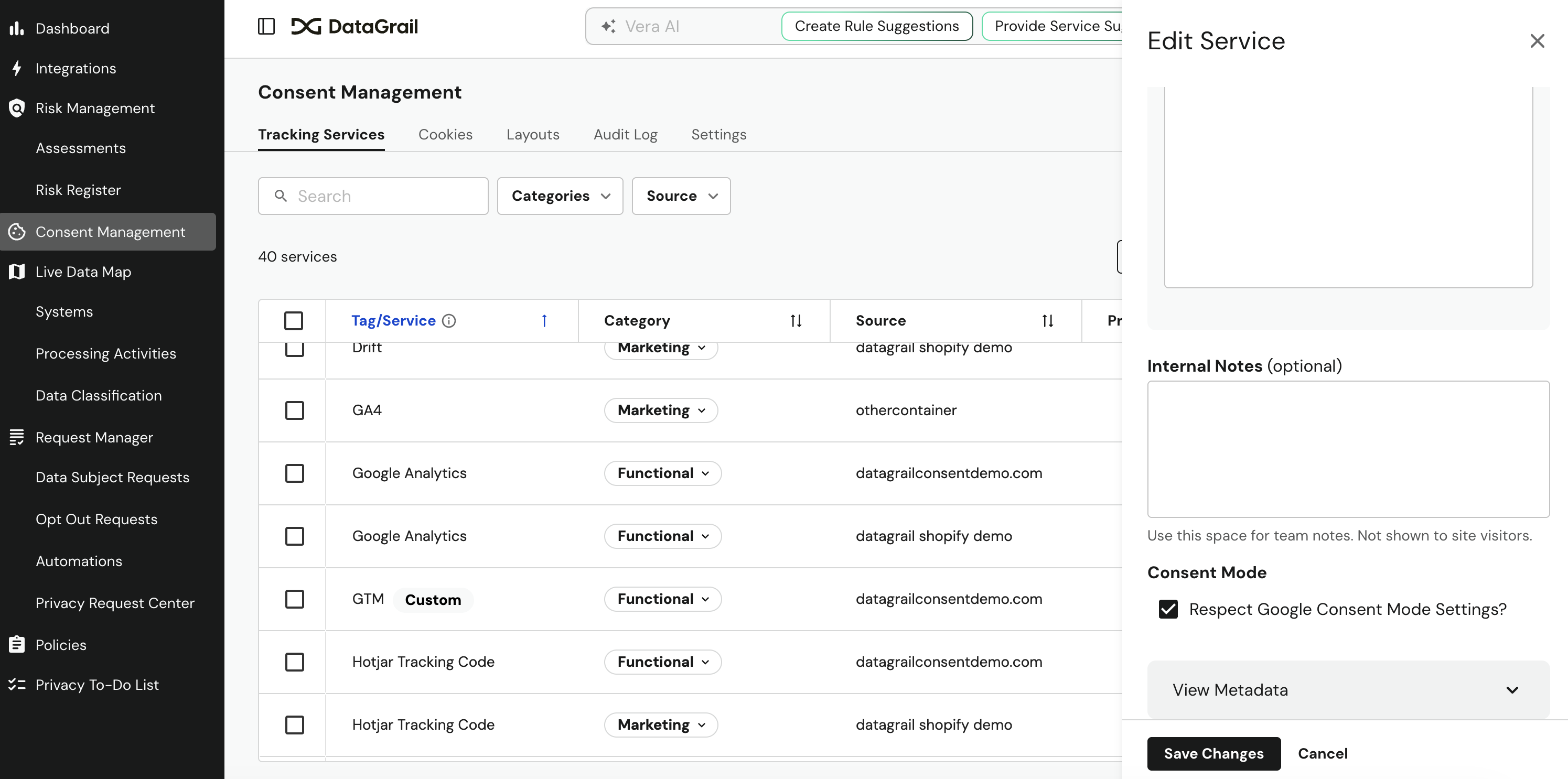The image size is (1568, 779).
Task: Check the select-all header checkbox
Action: (293, 321)
